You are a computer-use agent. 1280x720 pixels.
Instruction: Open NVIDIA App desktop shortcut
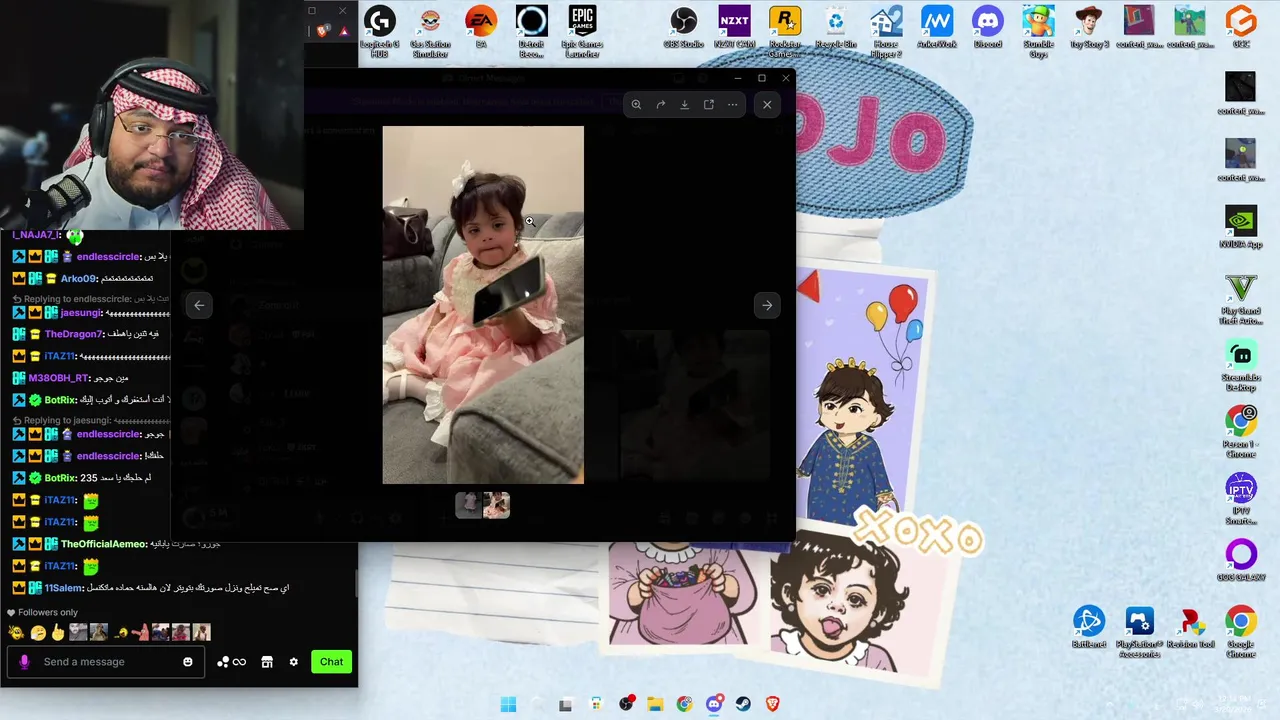[x=1241, y=227]
